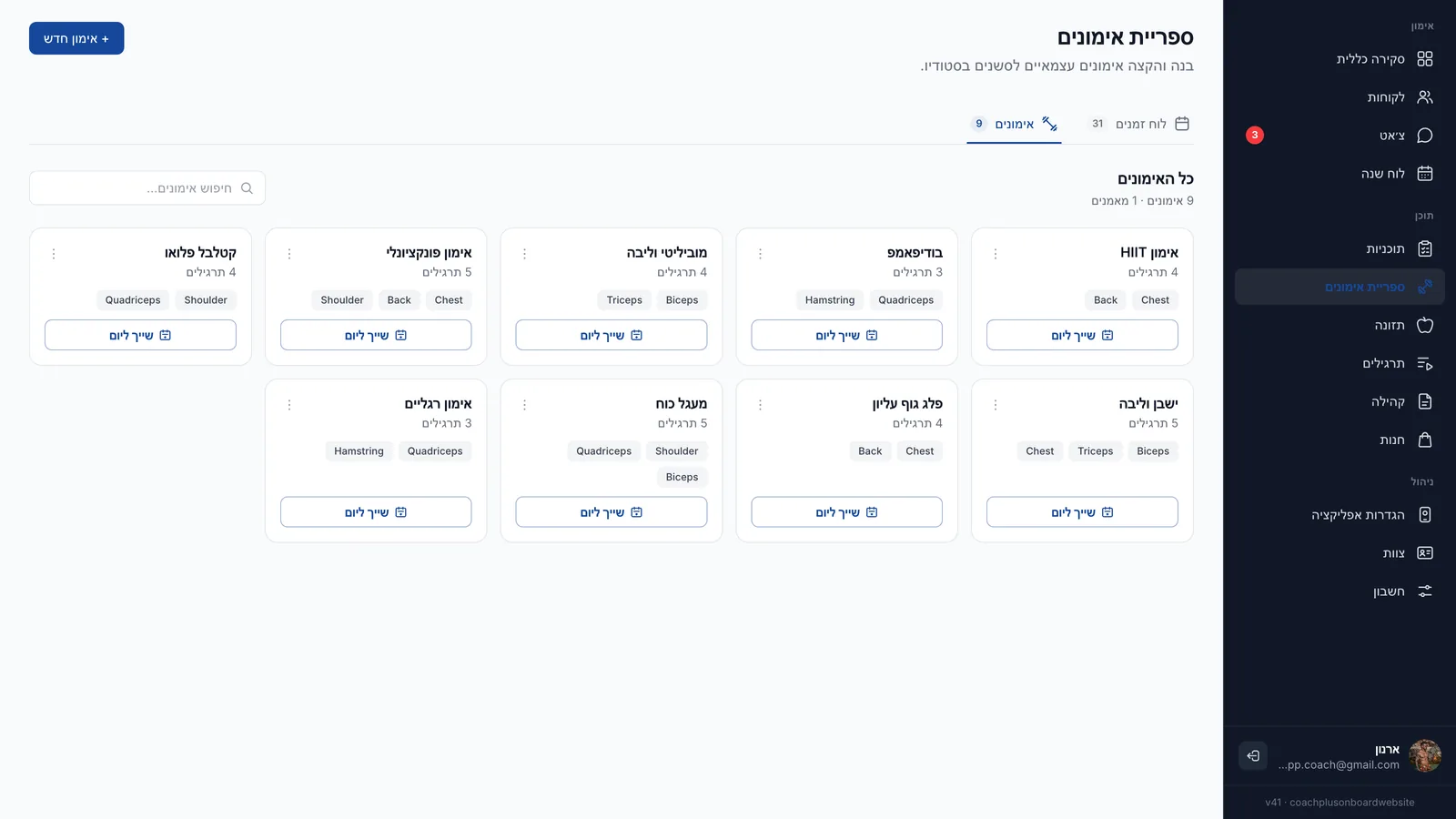Screen dimensions: 1456x819
Task: Open the תזונה apple icon
Action: pyautogui.click(x=1425, y=326)
